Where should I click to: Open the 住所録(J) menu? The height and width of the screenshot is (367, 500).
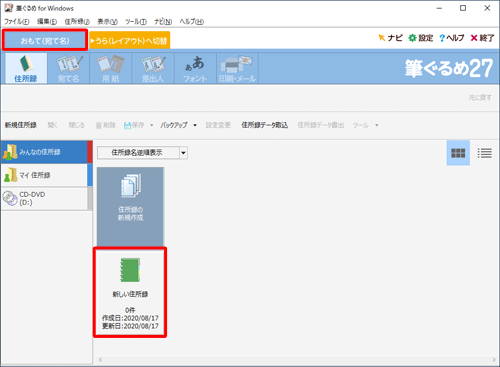(x=77, y=22)
